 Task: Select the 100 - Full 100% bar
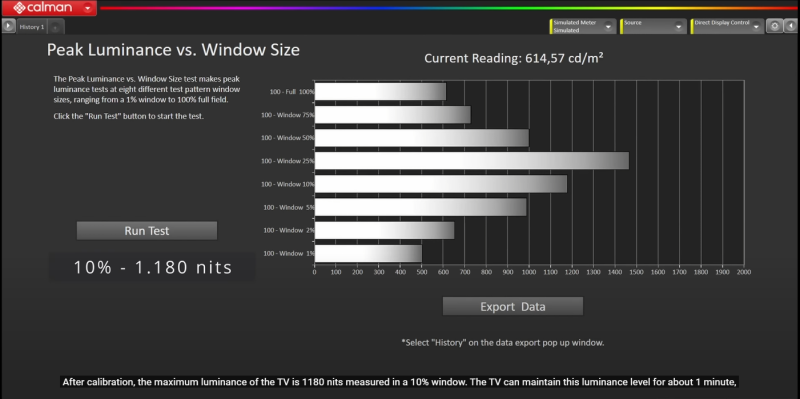[x=380, y=92]
